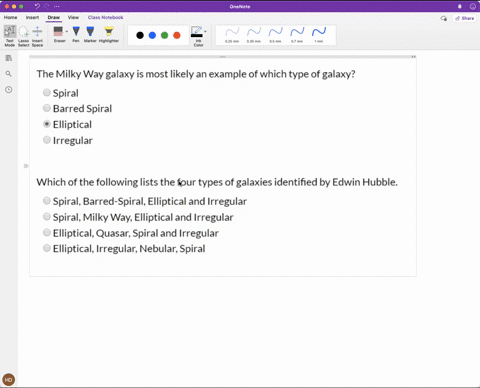
Task: Click the Milky Way galaxy question text
Action: [x=196, y=74]
